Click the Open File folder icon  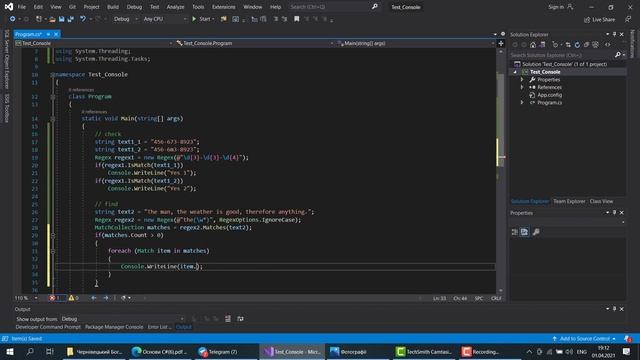tap(52, 19)
